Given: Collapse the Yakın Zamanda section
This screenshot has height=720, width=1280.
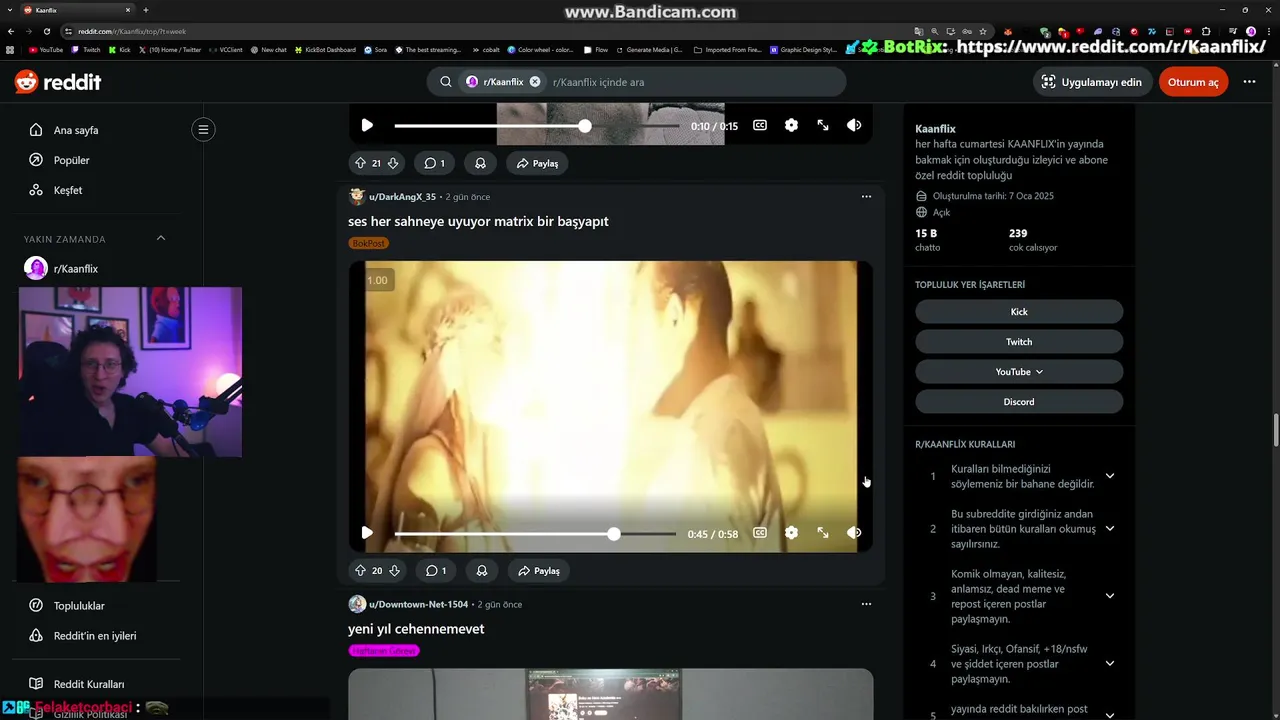Looking at the screenshot, I should point(161,238).
